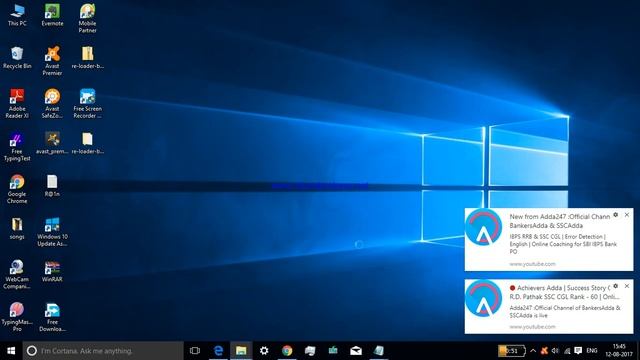Select avast_prem installer file icon
Viewport: 640px width, 360px height.
[52, 143]
